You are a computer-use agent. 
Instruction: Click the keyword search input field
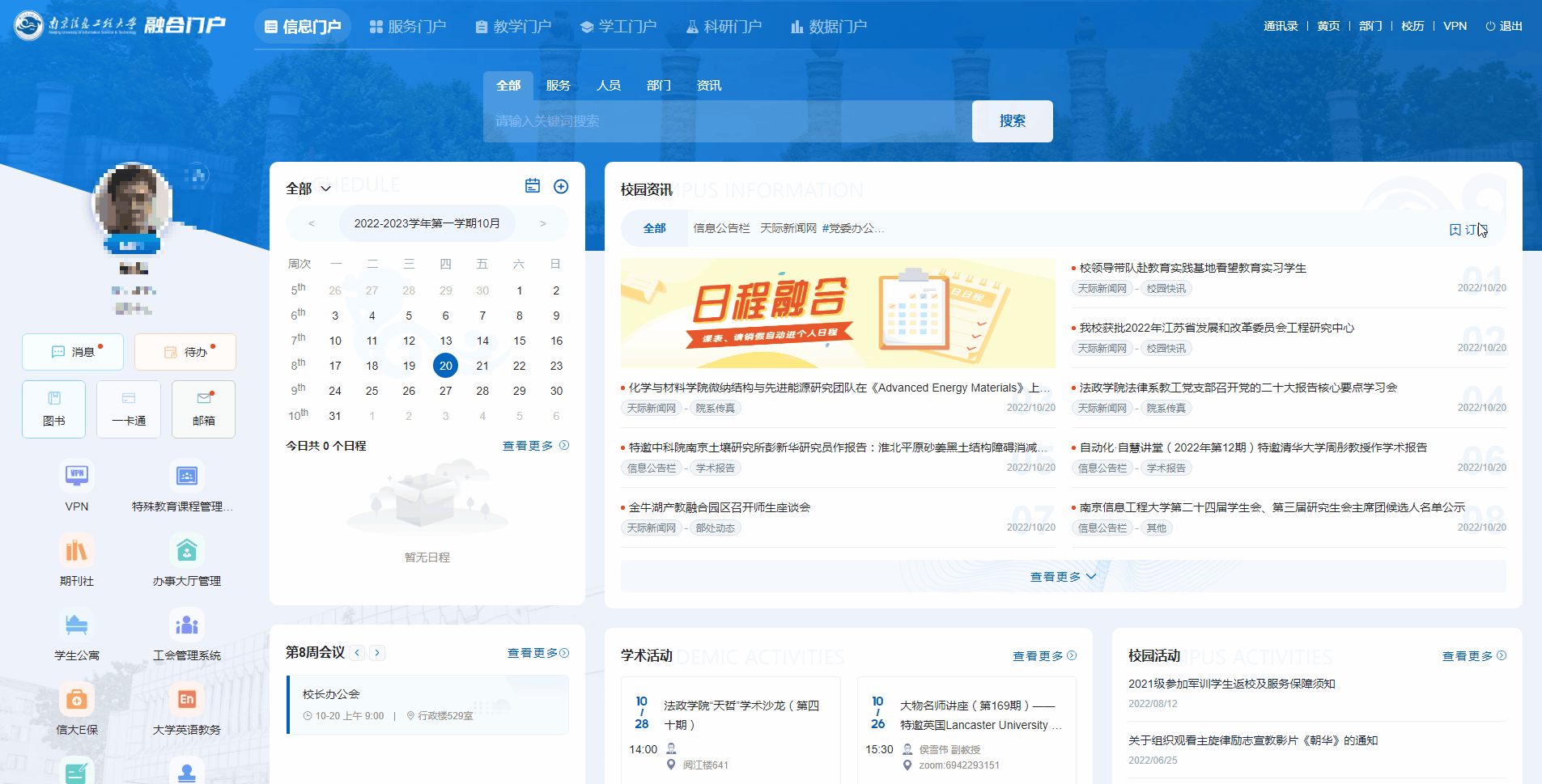(727, 121)
